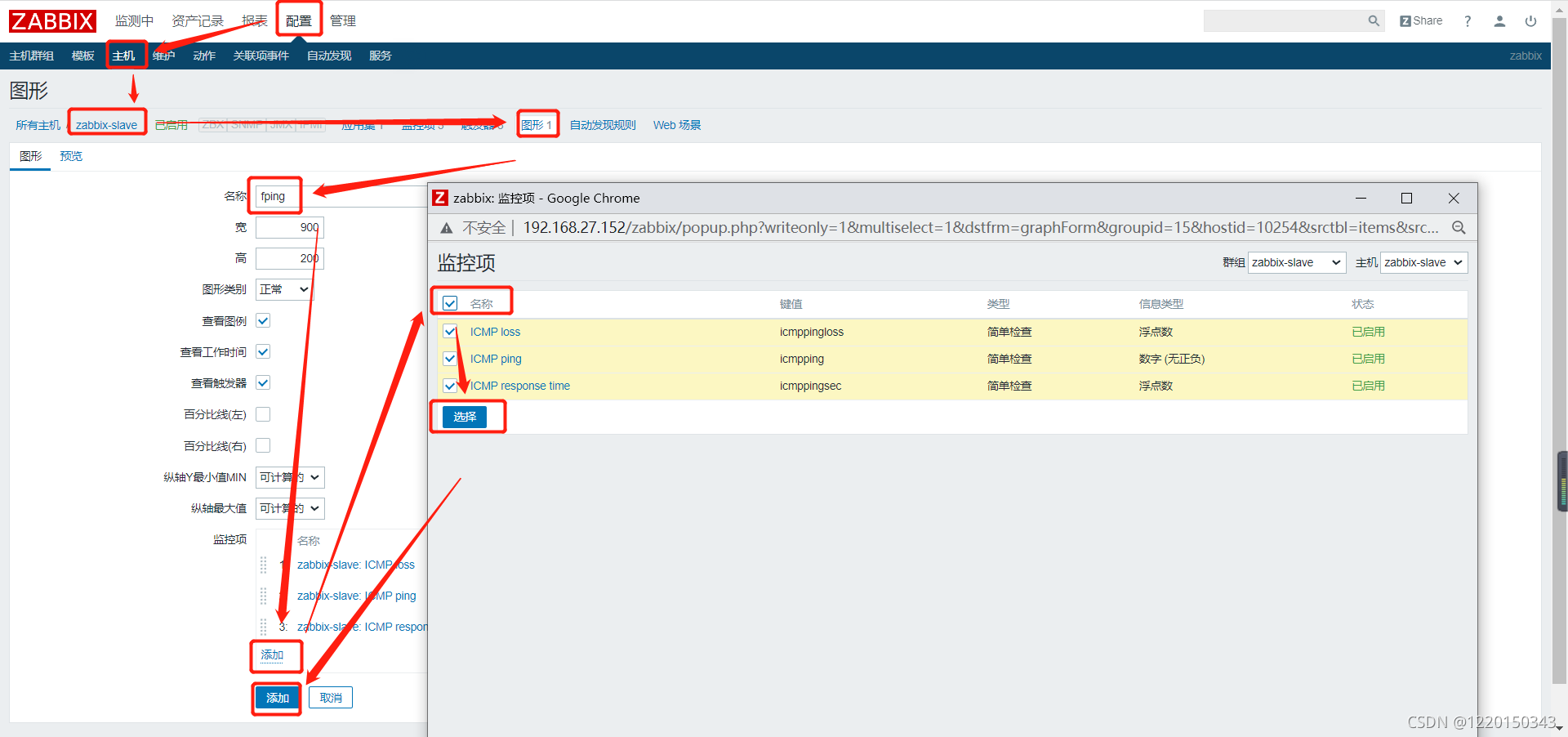
Task: Toggle the 查看工作时间 checkbox
Action: click(x=263, y=351)
